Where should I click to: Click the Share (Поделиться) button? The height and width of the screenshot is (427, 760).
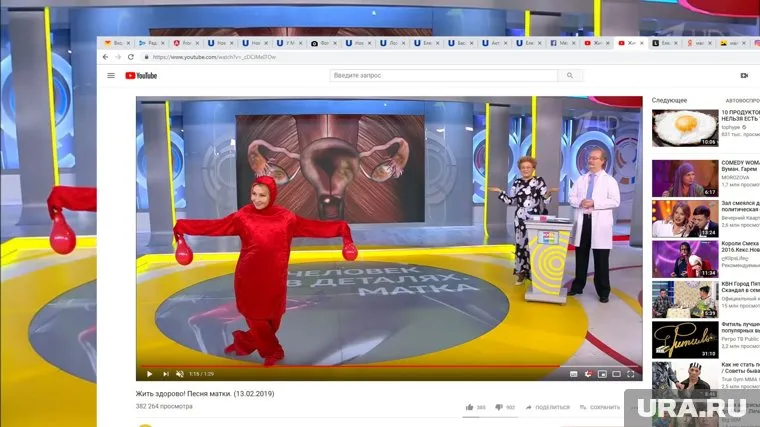(x=547, y=407)
